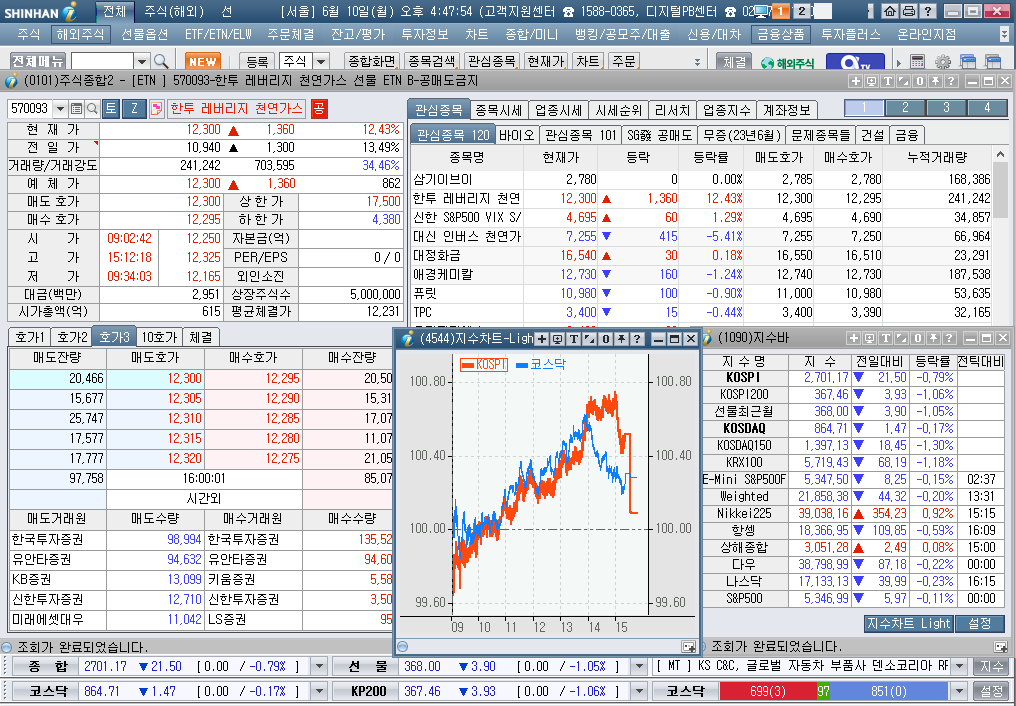This screenshot has width=1016, height=706.
Task: Open dropdown next to KP200 ticker
Action: tap(639, 691)
